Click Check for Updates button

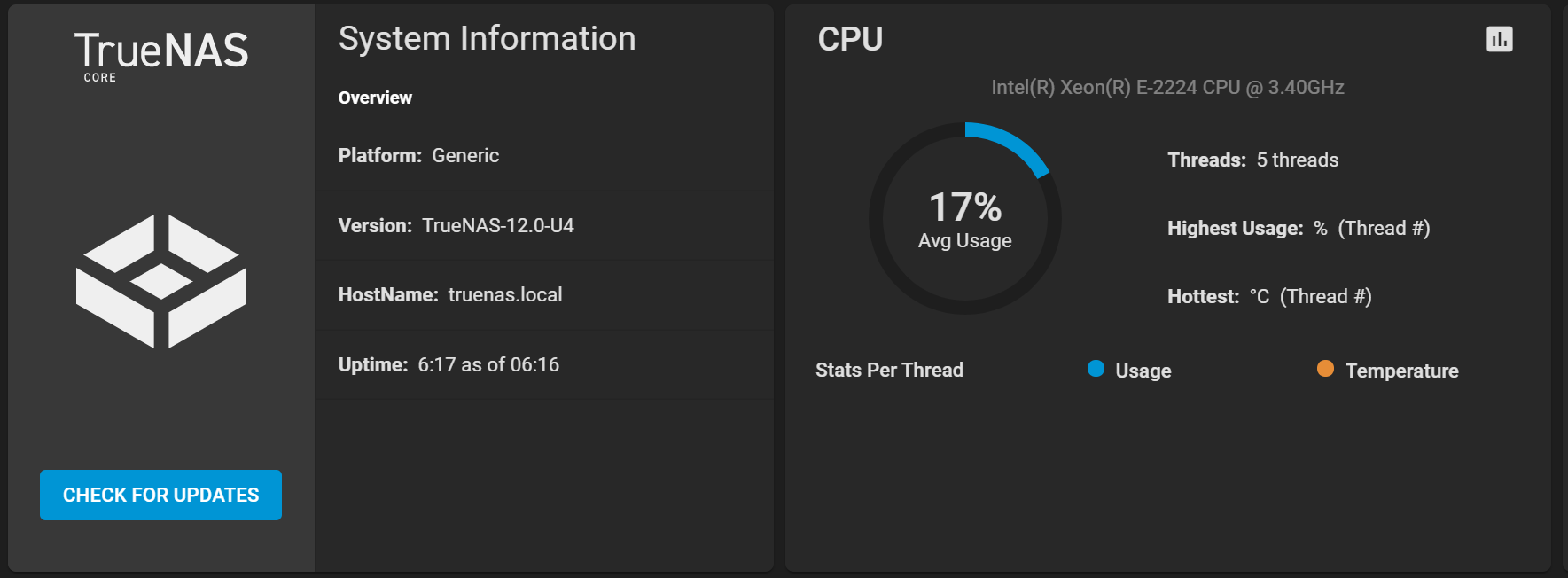[160, 495]
